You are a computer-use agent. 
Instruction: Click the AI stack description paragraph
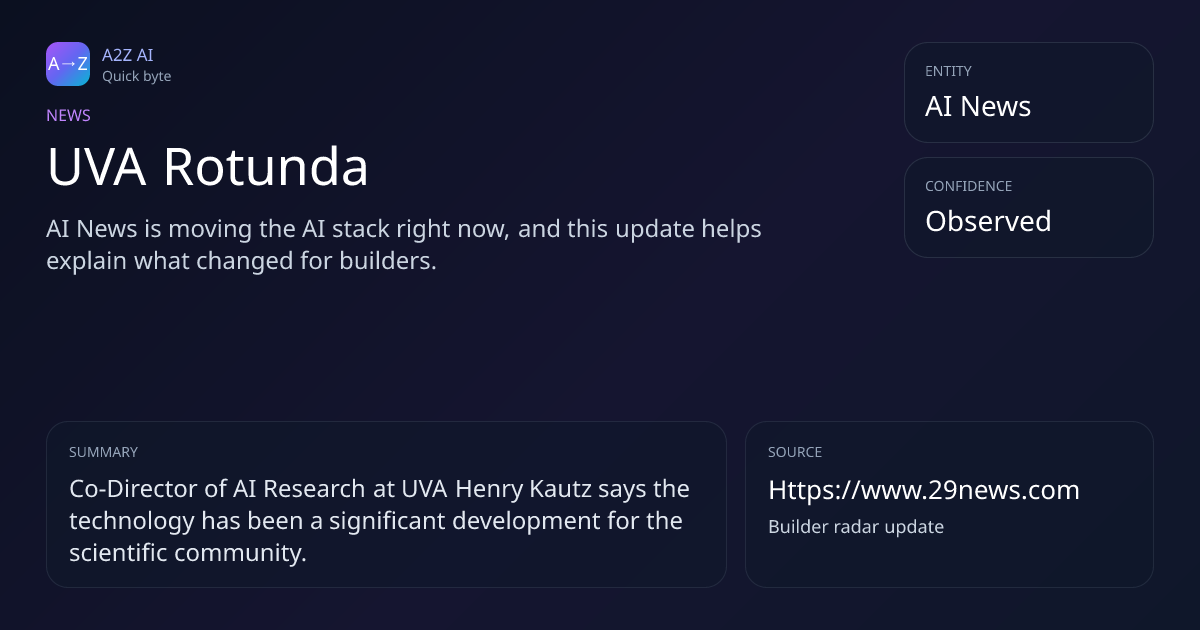[x=404, y=245]
